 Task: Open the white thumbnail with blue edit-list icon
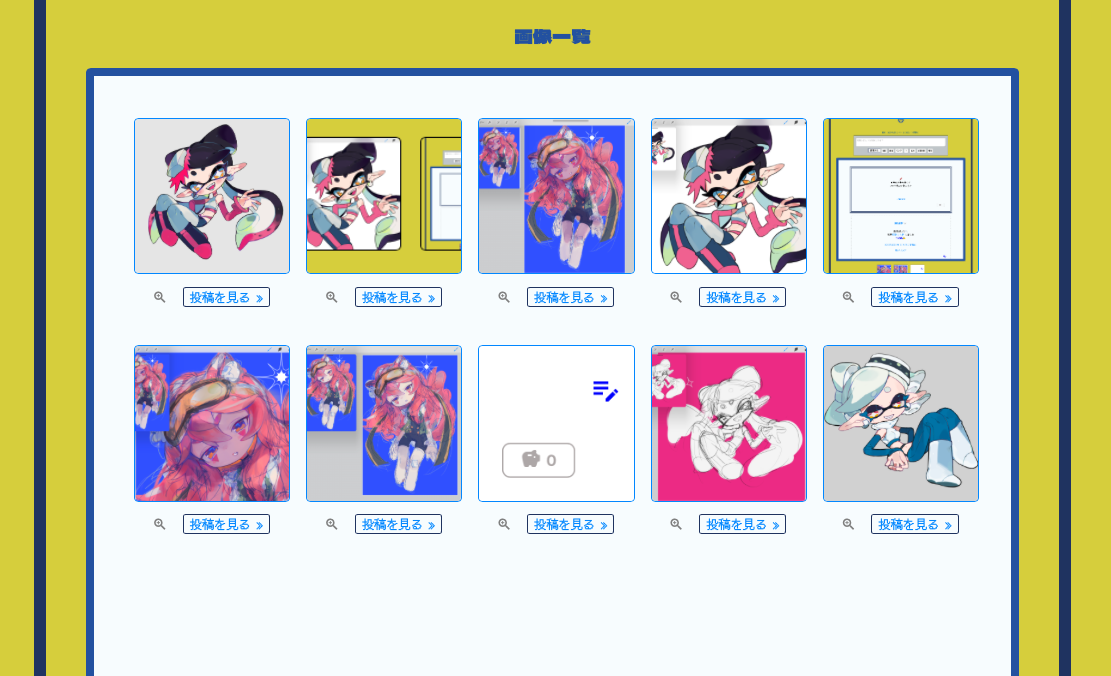coord(556,424)
